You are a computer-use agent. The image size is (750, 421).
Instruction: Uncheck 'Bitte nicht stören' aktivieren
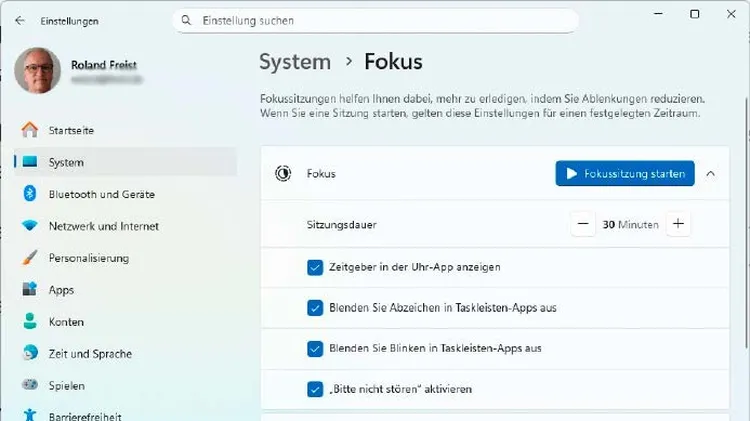coord(315,389)
